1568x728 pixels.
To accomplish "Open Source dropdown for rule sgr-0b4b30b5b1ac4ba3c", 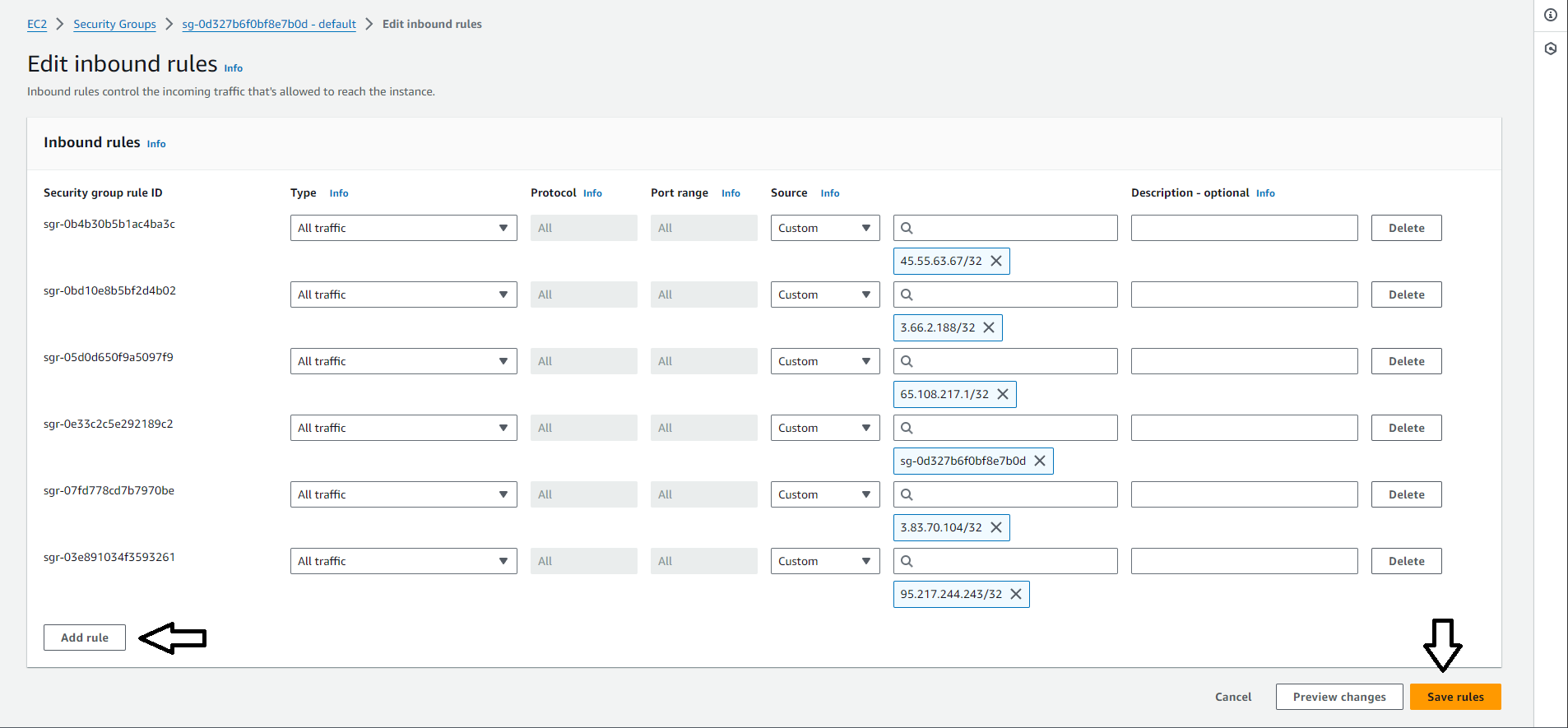I will pyautogui.click(x=825, y=228).
